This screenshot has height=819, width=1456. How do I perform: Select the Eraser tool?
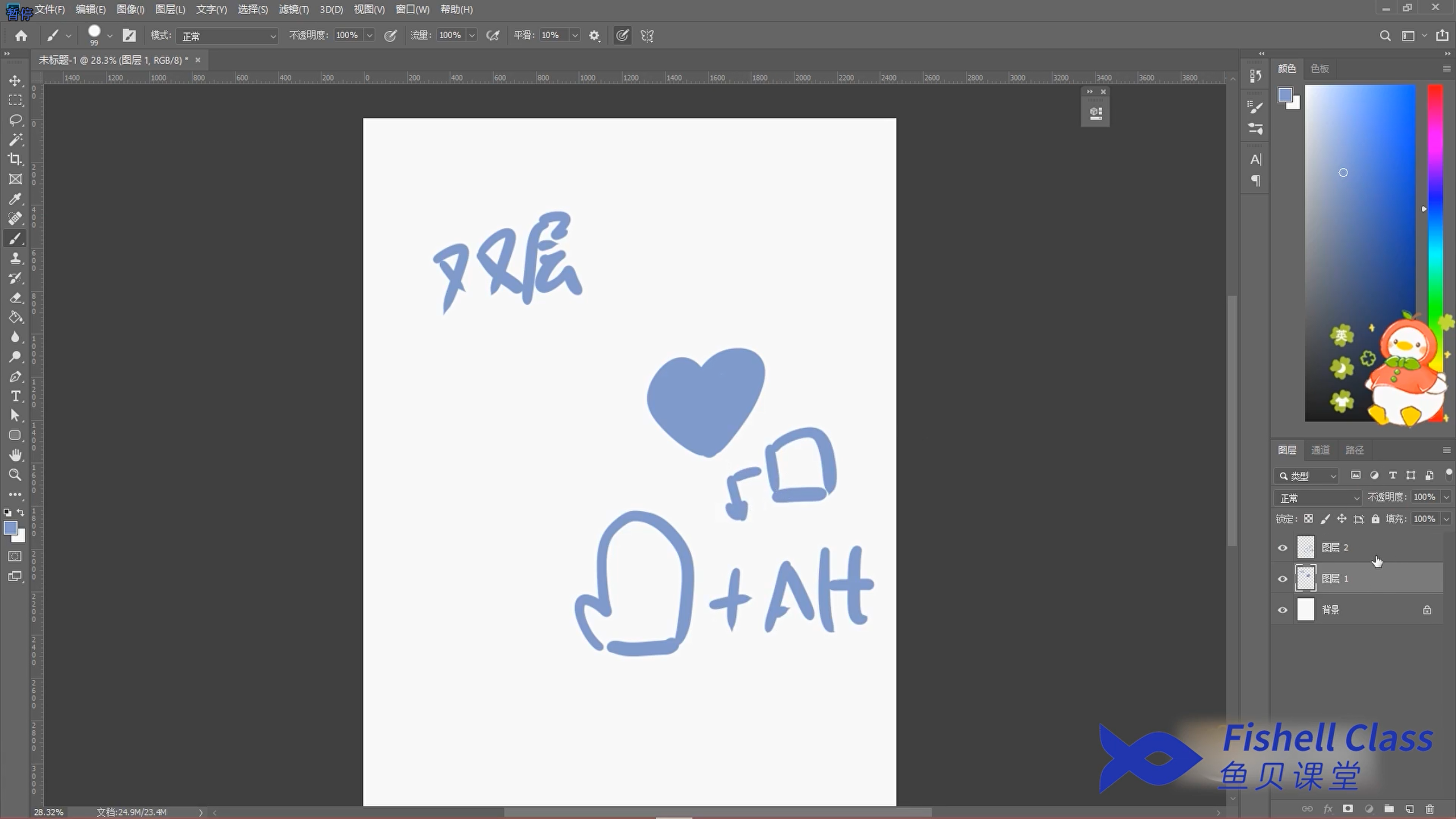pyautogui.click(x=15, y=297)
